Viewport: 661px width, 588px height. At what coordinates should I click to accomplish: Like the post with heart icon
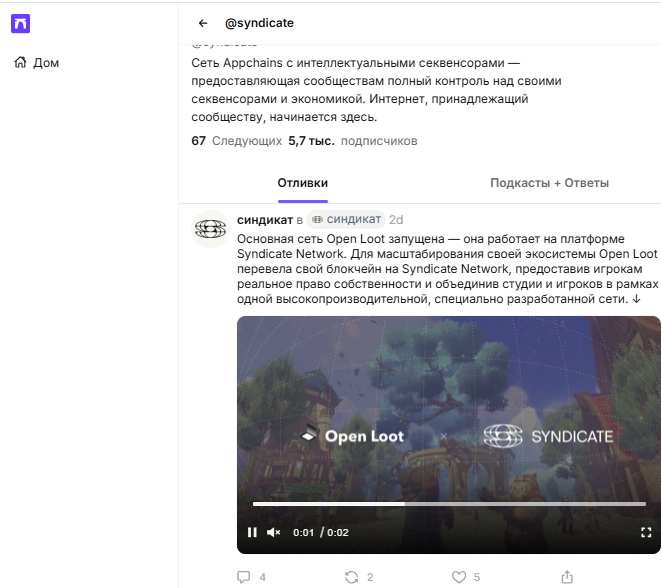[459, 577]
